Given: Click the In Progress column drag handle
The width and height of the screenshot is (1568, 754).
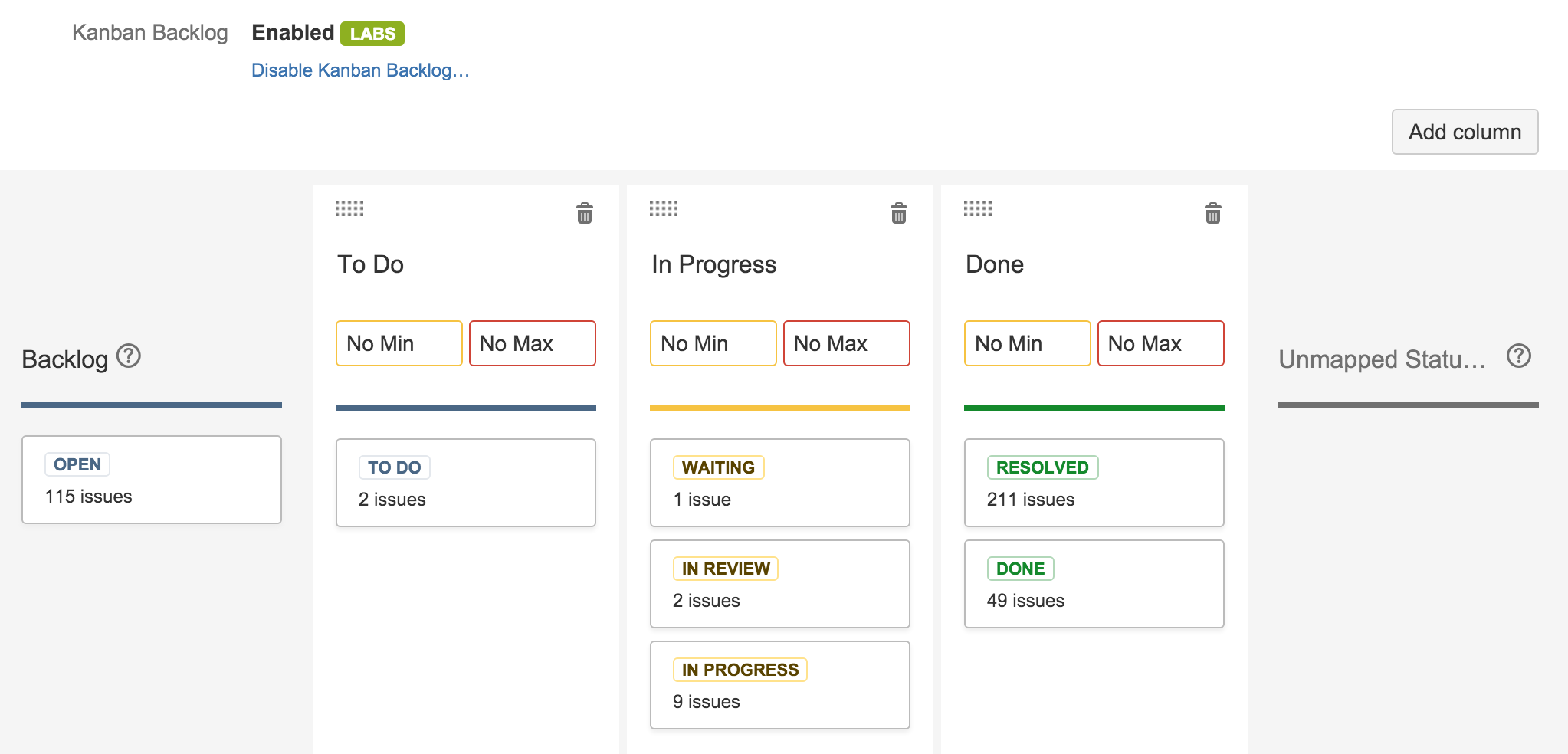Looking at the screenshot, I should coord(664,208).
